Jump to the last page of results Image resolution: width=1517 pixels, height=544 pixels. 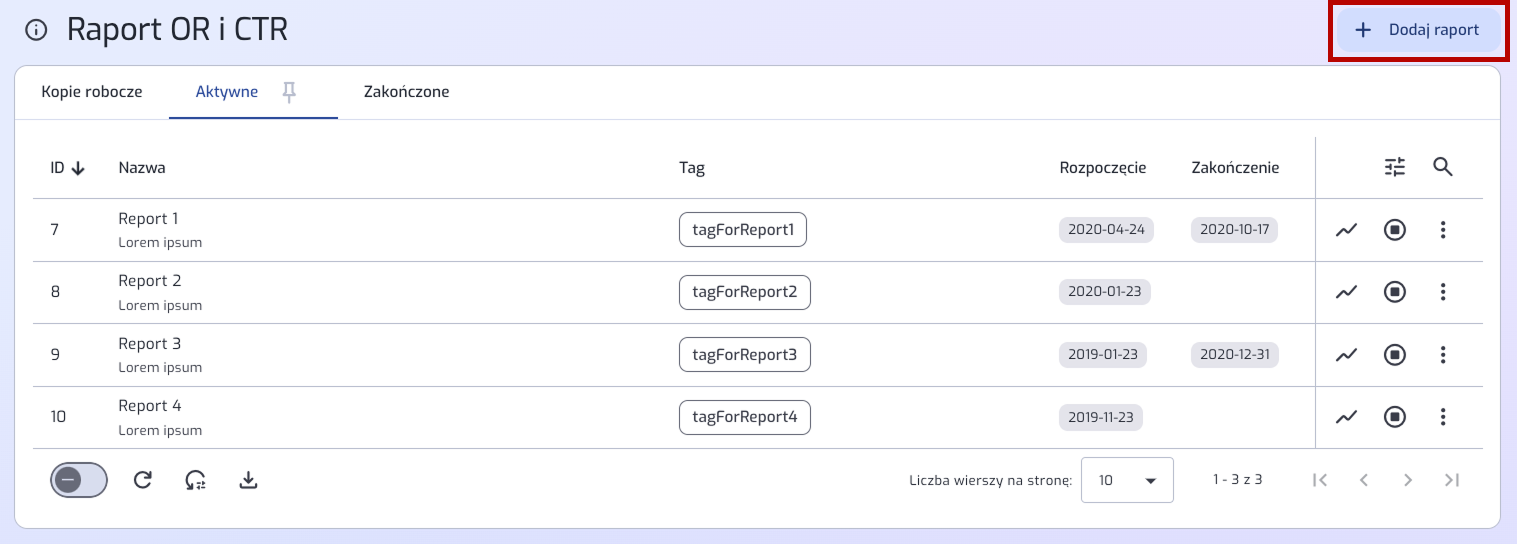click(x=1452, y=481)
